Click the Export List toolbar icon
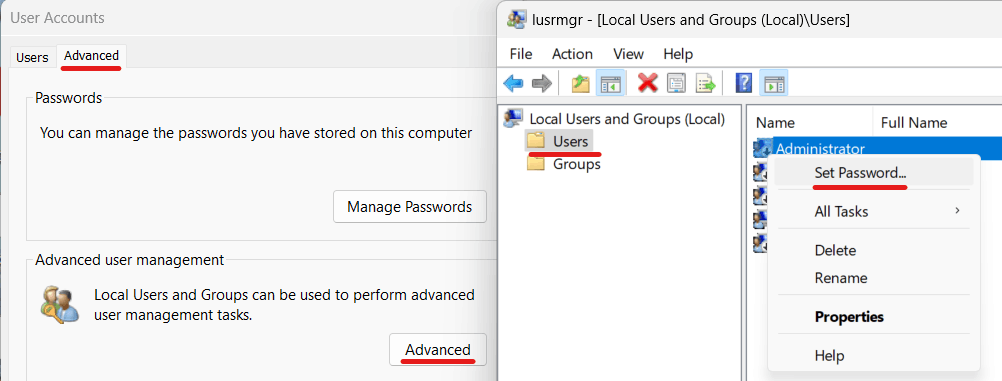The image size is (1002, 381). click(705, 83)
